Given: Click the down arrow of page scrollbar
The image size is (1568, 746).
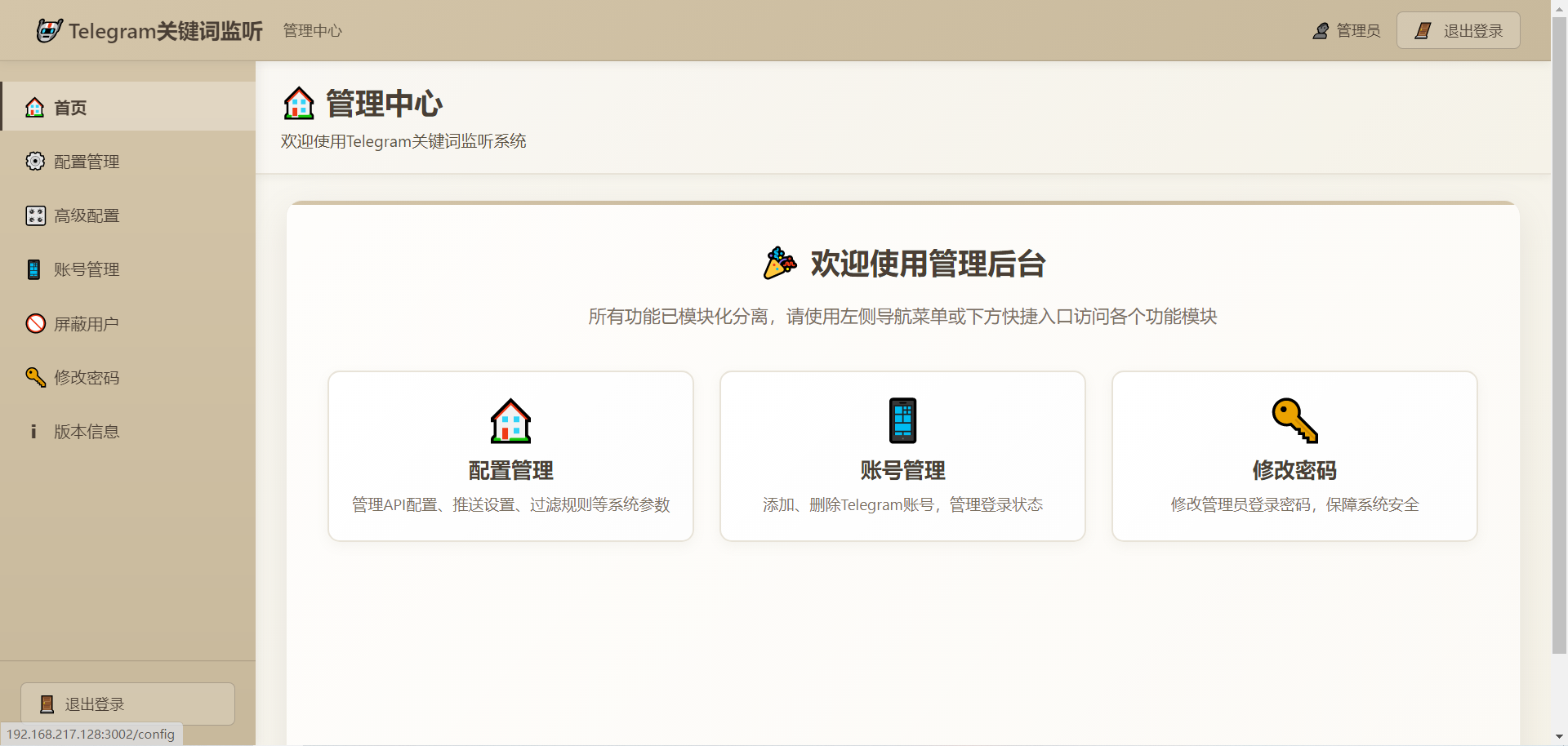Looking at the screenshot, I should [x=1559, y=737].
